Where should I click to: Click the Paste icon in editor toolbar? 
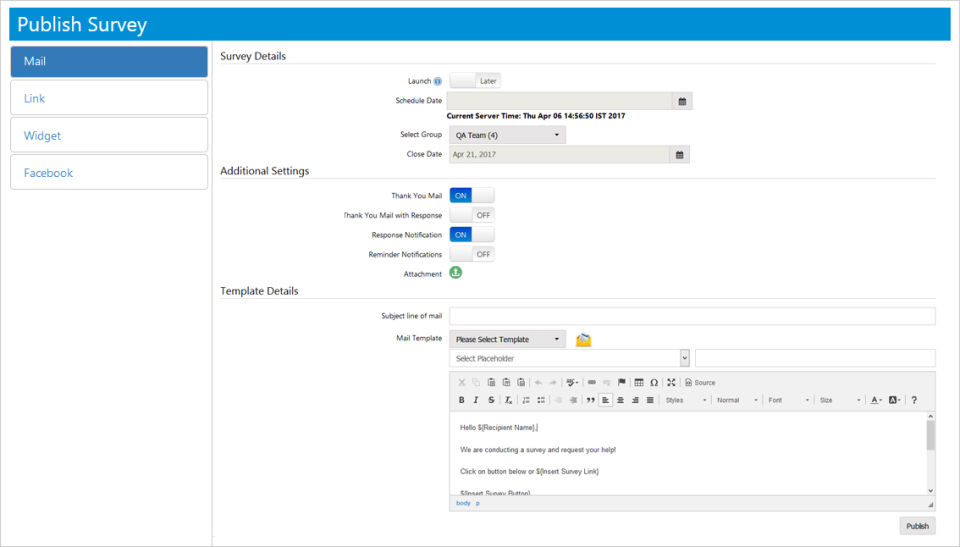[x=491, y=382]
